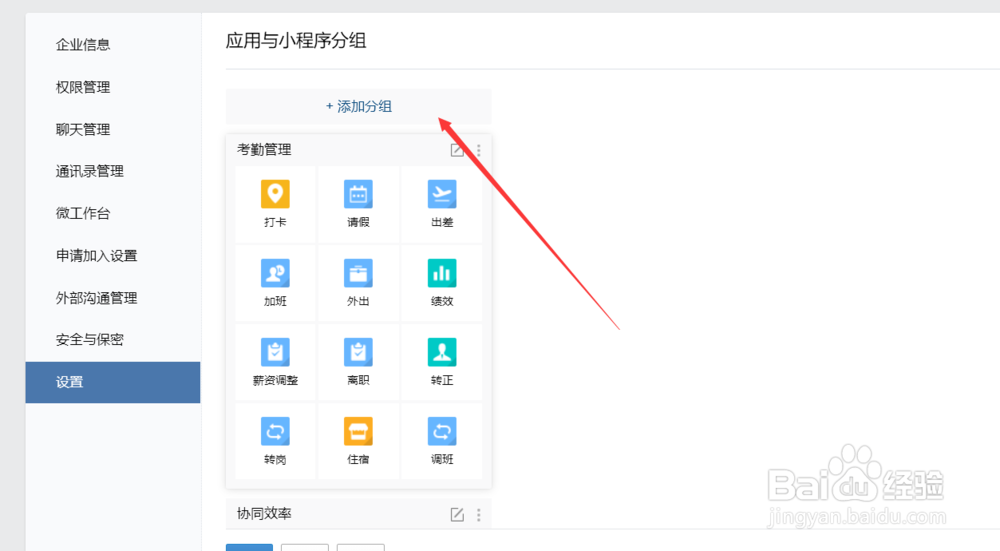Open the 打卡 check-in app icon

pyautogui.click(x=276, y=195)
